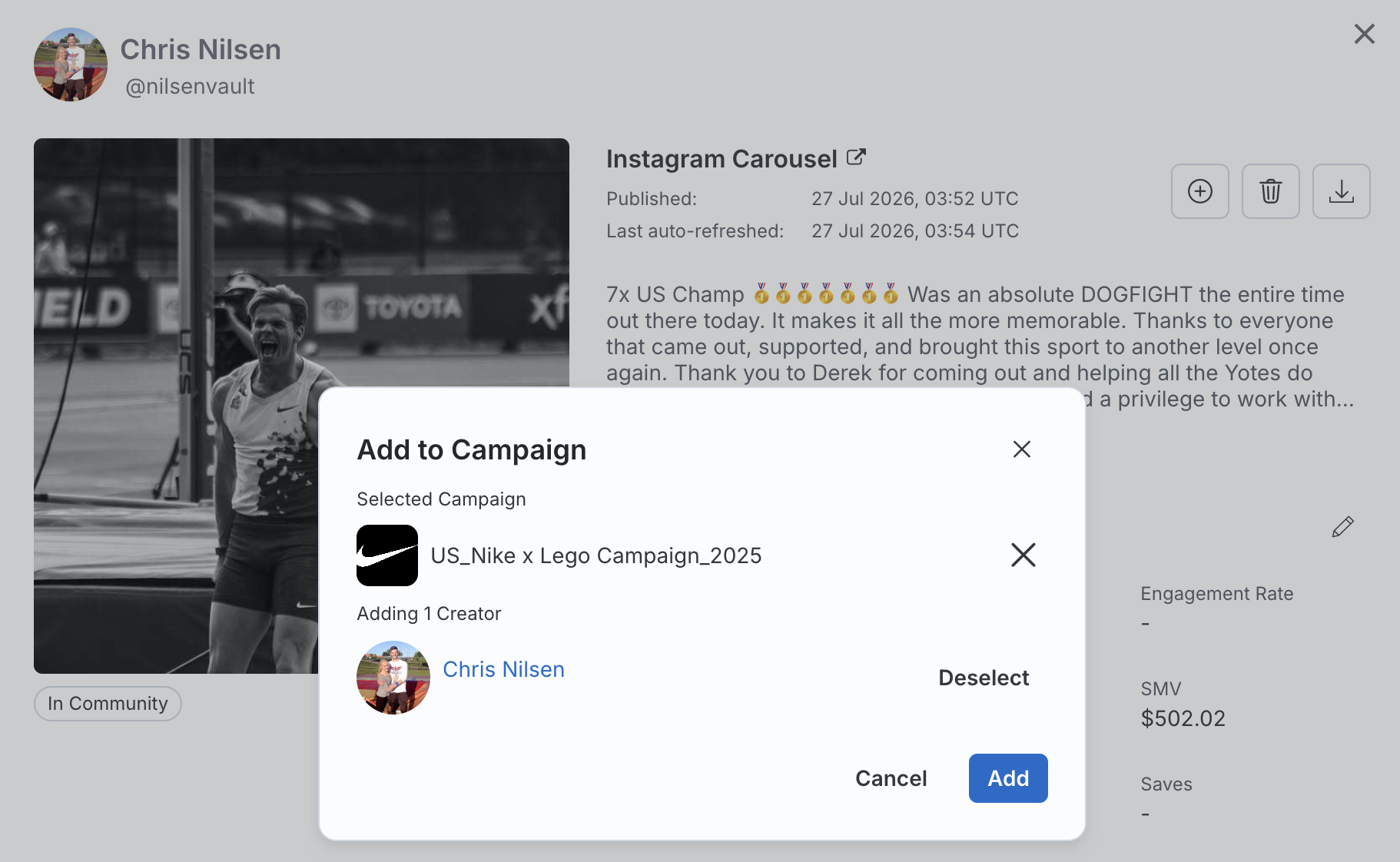The image size is (1400, 862).
Task: Click the trash delete icon
Action: (1270, 191)
